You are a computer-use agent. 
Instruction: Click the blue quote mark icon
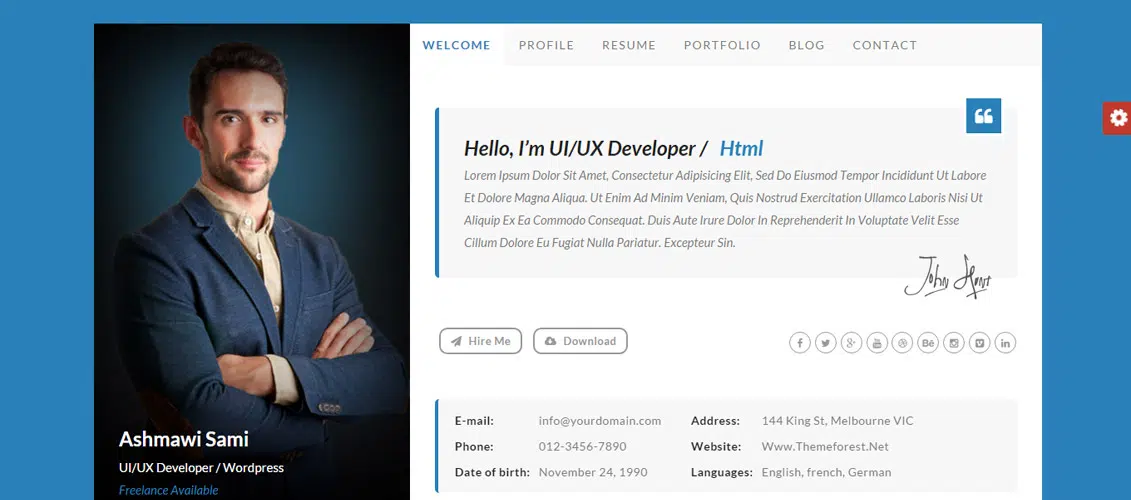tap(983, 116)
